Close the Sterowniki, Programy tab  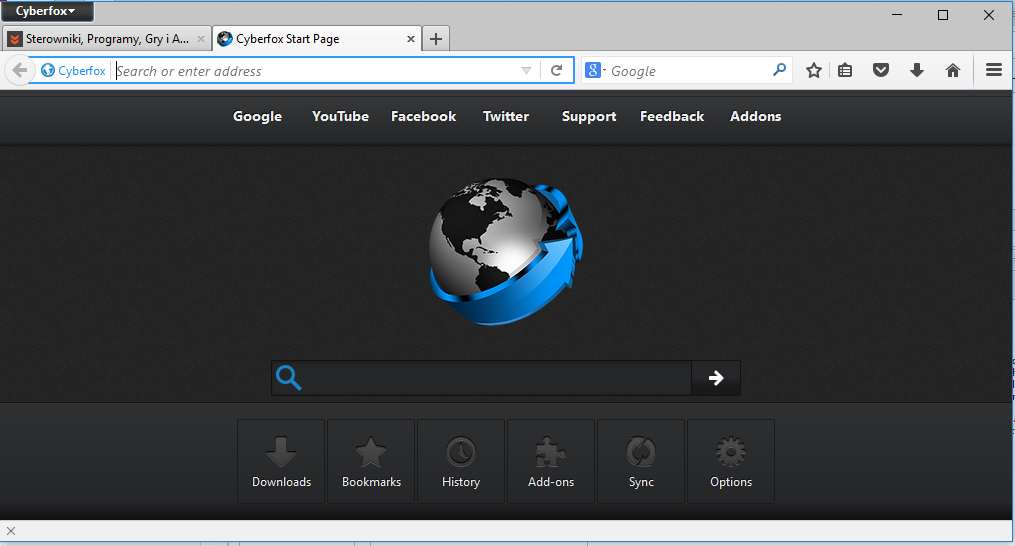coord(201,39)
